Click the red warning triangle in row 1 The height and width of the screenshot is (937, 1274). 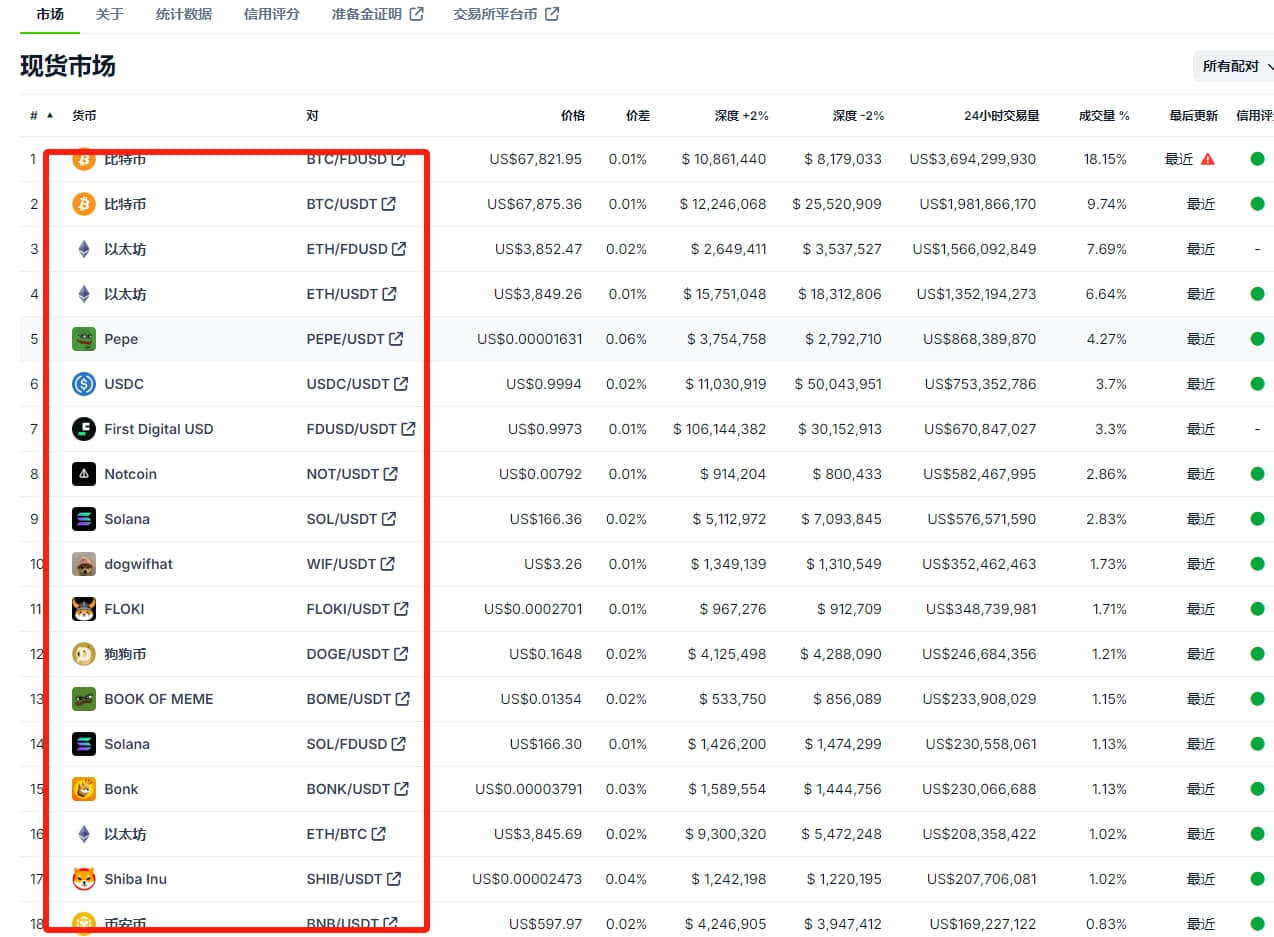[x=1208, y=159]
